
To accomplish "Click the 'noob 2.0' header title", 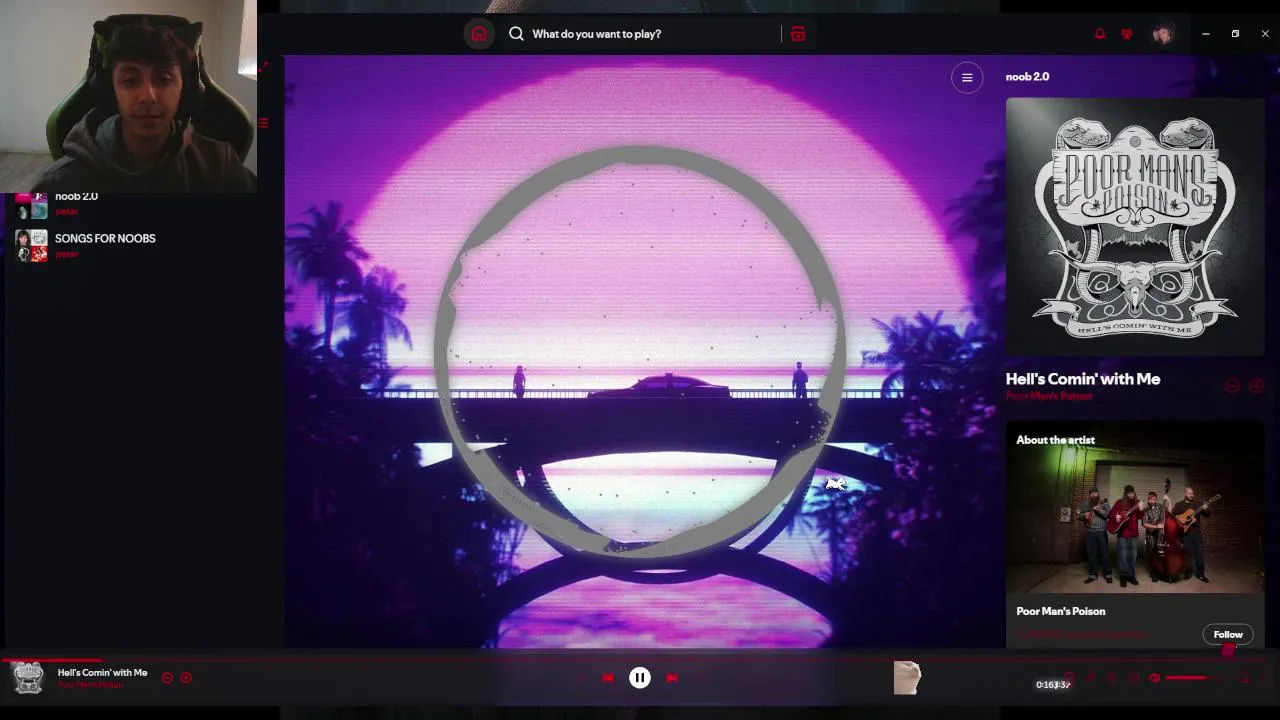I will (x=1027, y=77).
